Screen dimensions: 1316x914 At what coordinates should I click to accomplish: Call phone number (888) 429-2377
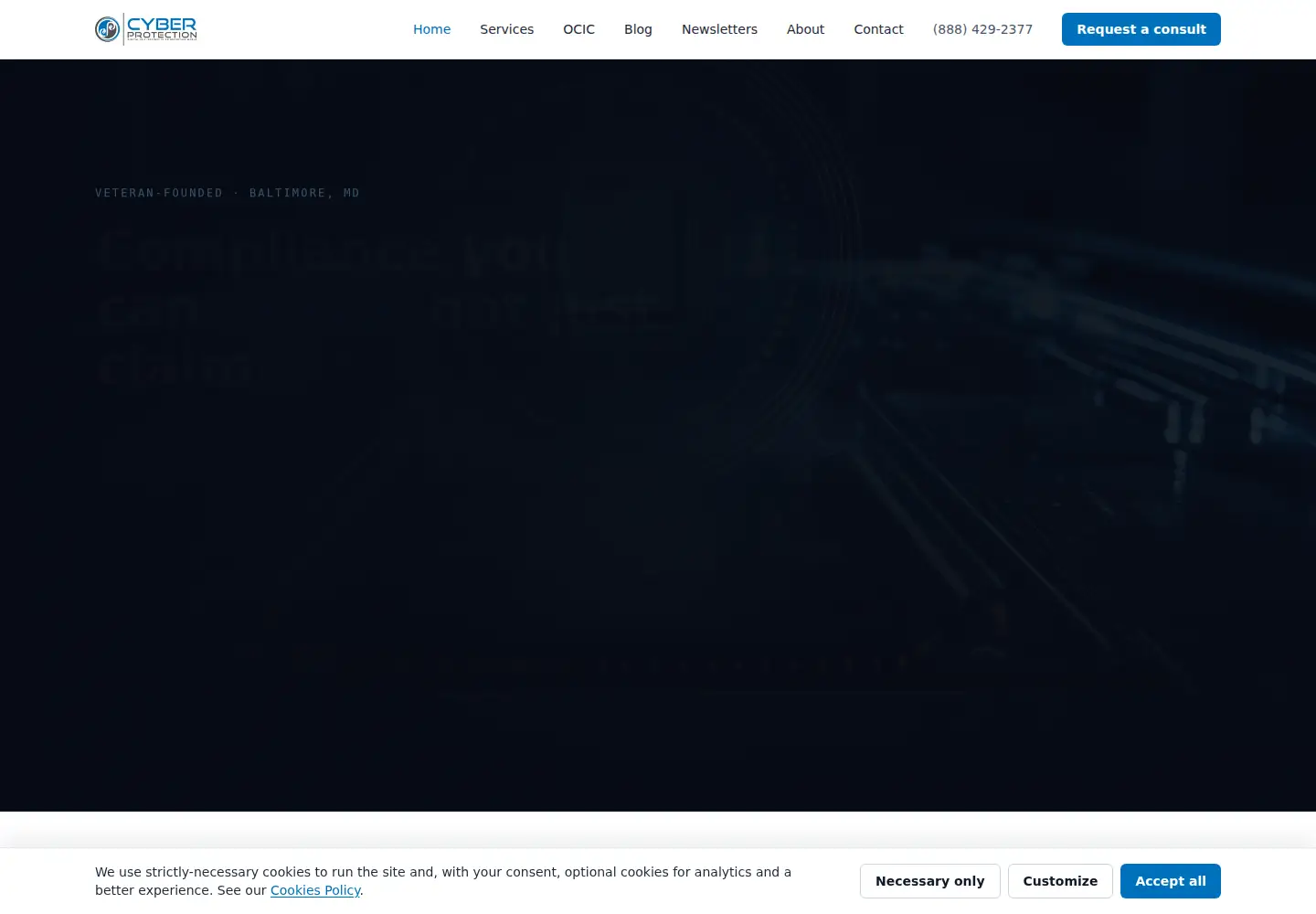tap(982, 29)
